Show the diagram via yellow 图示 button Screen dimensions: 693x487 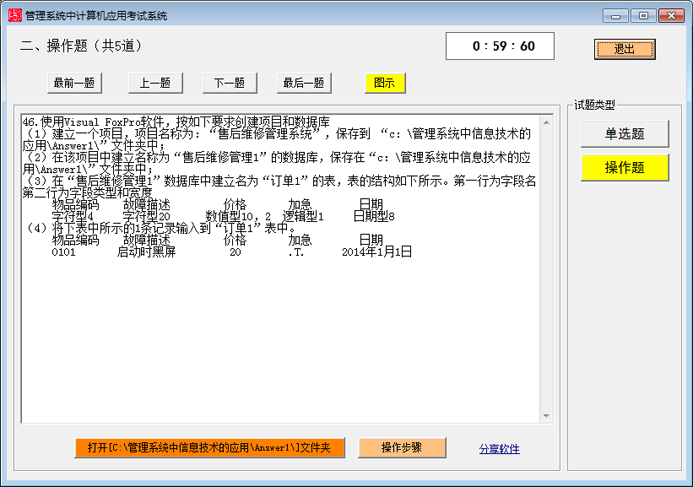pos(384,83)
